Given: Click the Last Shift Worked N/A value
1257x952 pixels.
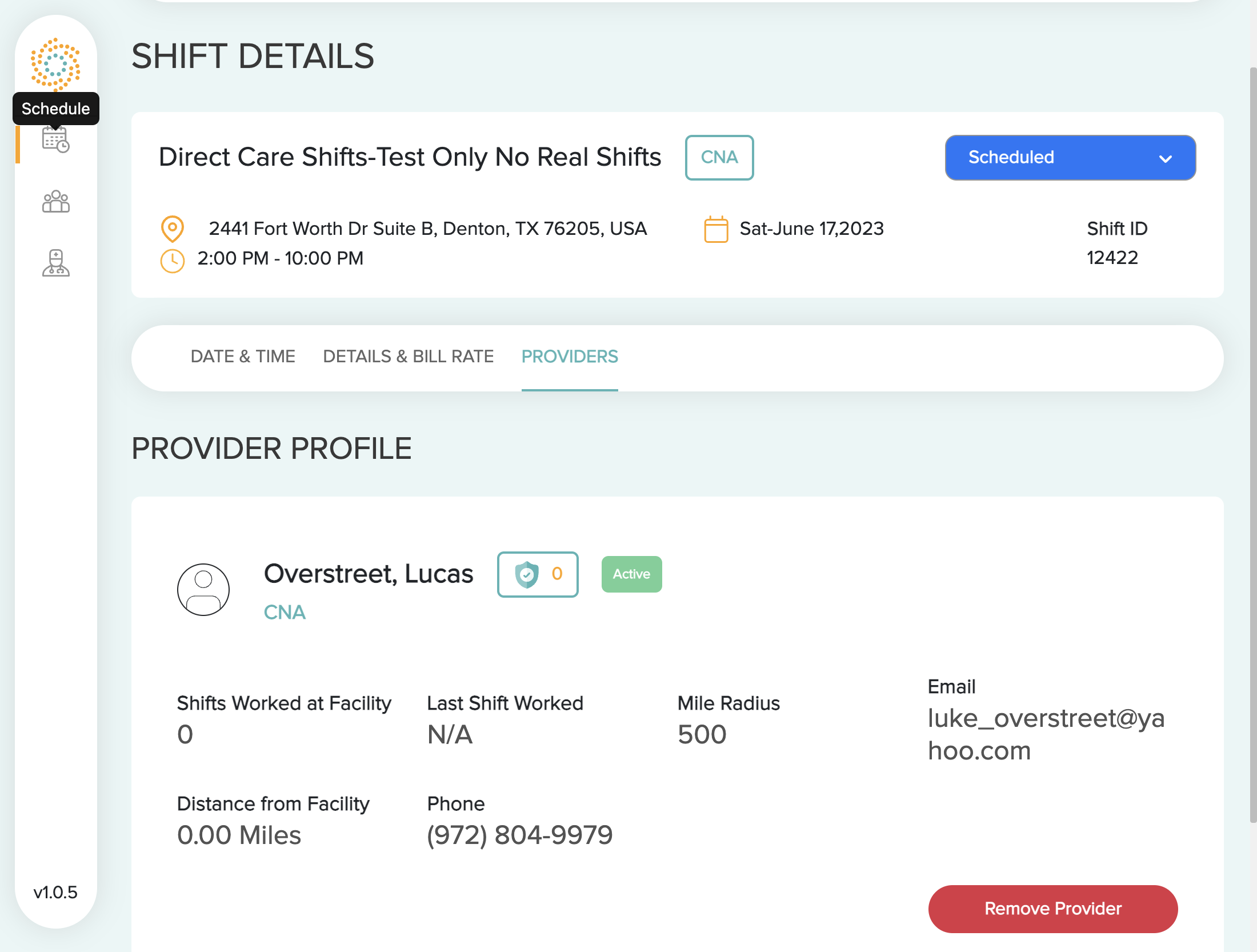Looking at the screenshot, I should pos(450,734).
